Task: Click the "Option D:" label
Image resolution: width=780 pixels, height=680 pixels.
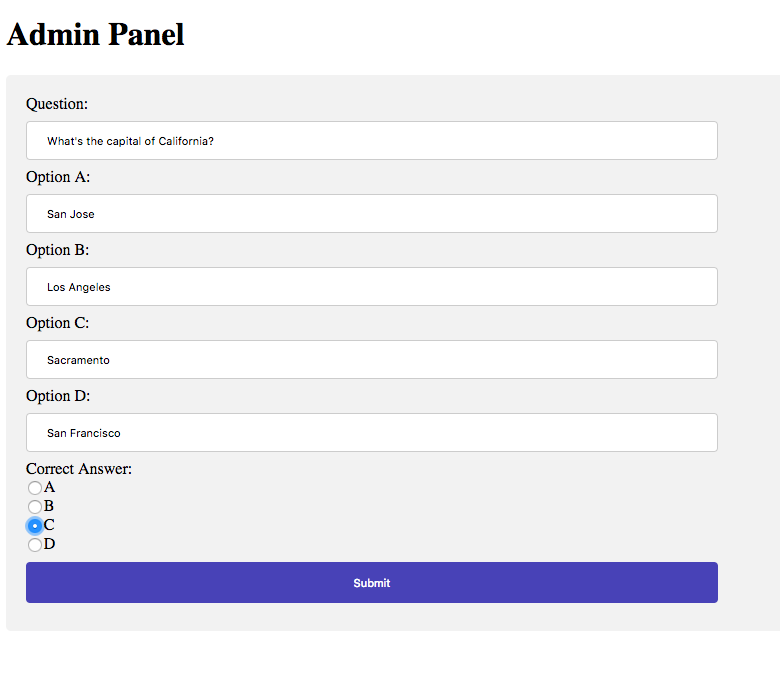Action: pyautogui.click(x=58, y=396)
